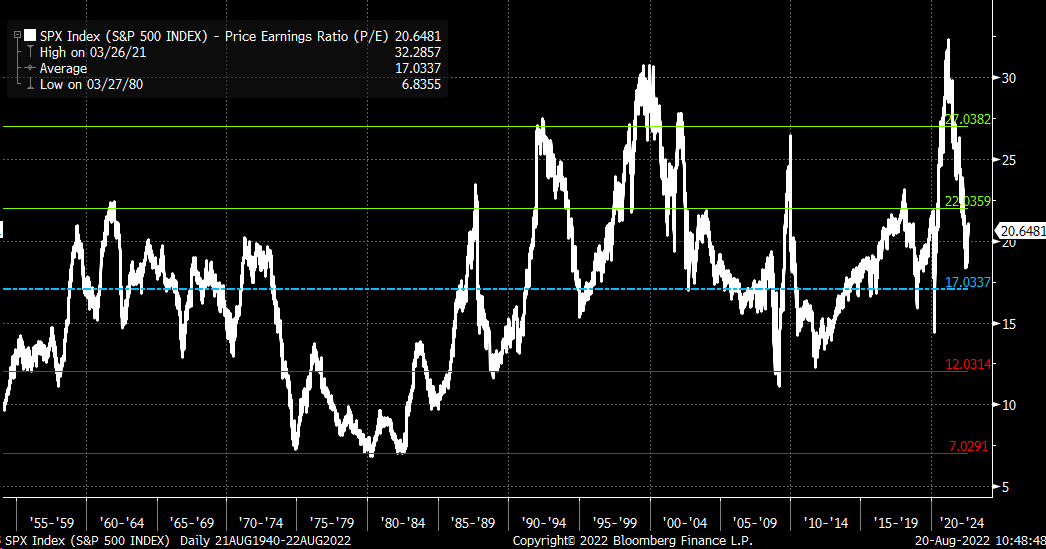Image resolution: width=1046 pixels, height=549 pixels.
Task: Click the 10 tick on the Y-axis
Action: click(1009, 406)
